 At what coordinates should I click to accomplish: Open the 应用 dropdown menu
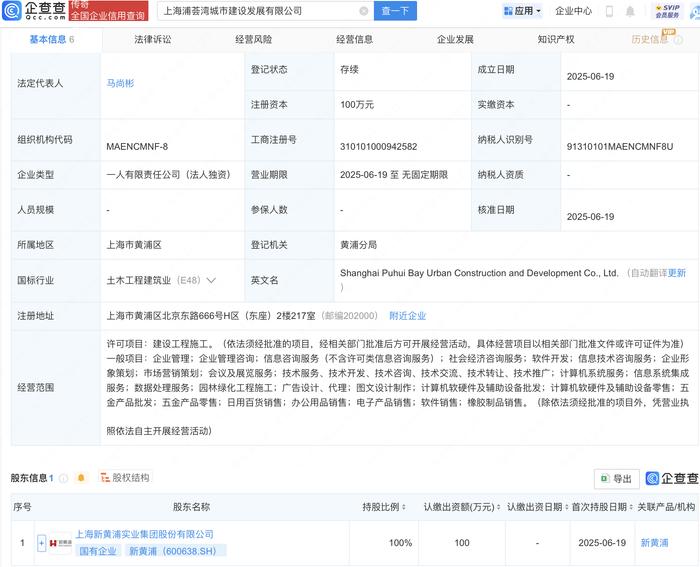pyautogui.click(x=522, y=11)
